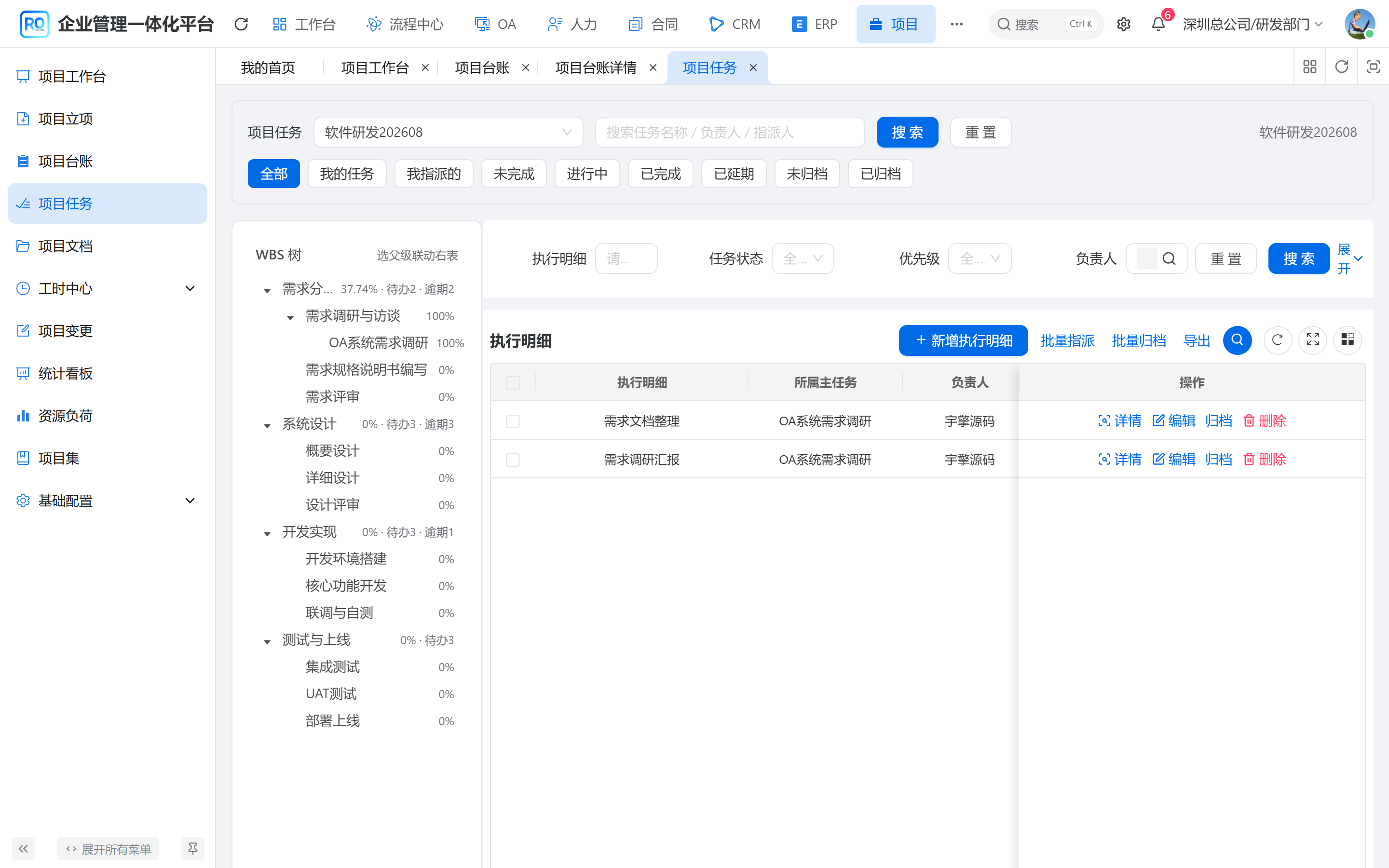Click the sidebar pin icon

click(x=193, y=849)
